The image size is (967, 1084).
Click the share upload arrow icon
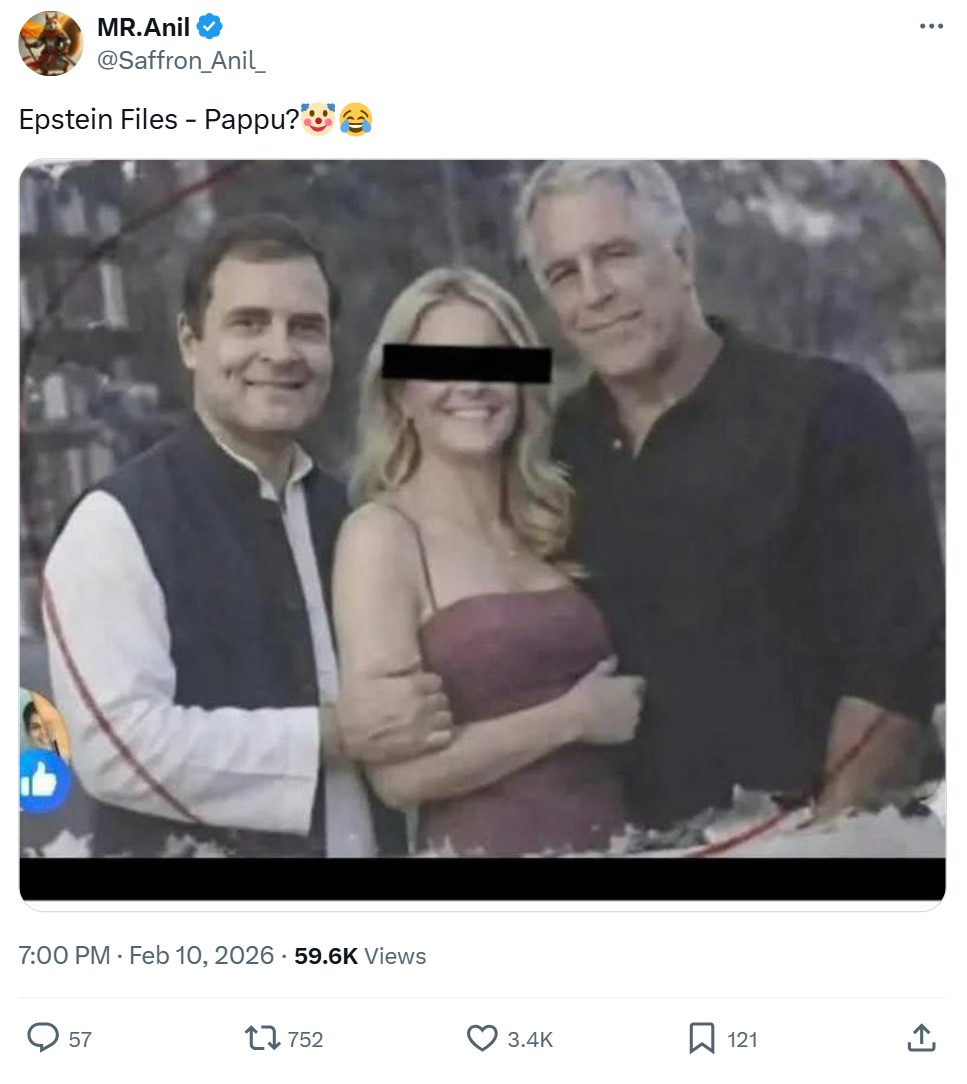tap(920, 1039)
